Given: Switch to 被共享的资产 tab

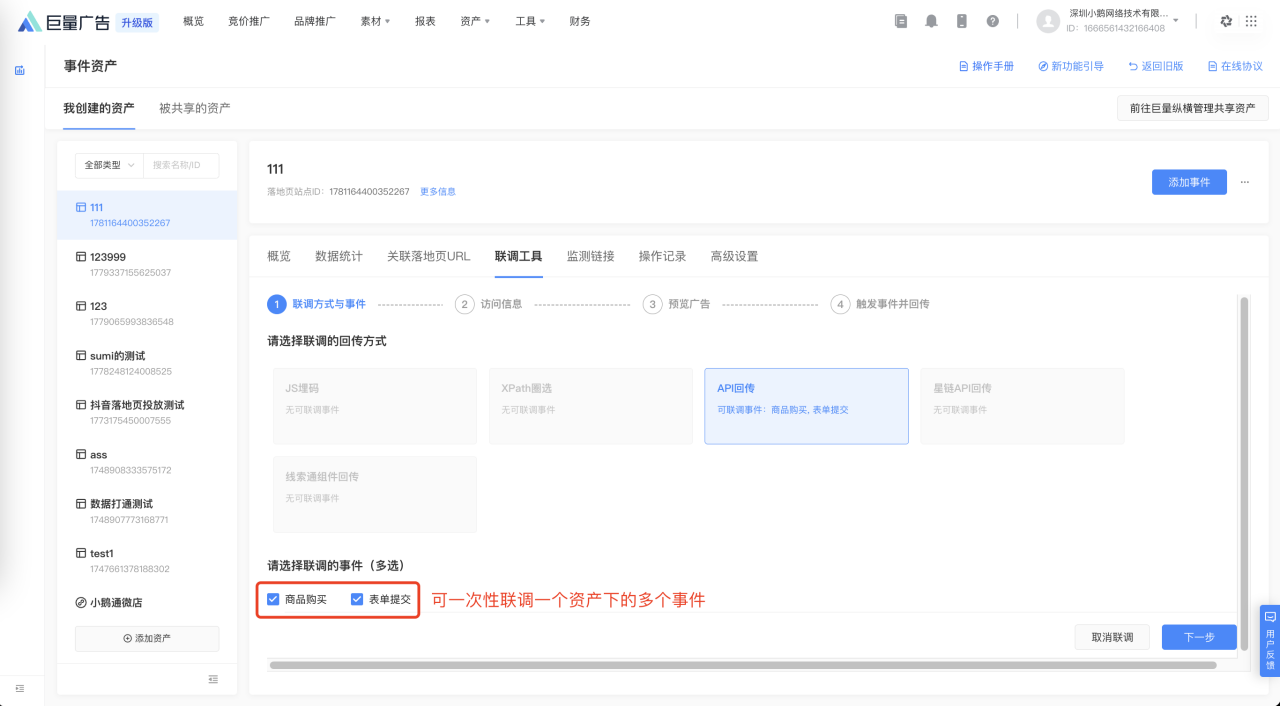Looking at the screenshot, I should point(195,108).
